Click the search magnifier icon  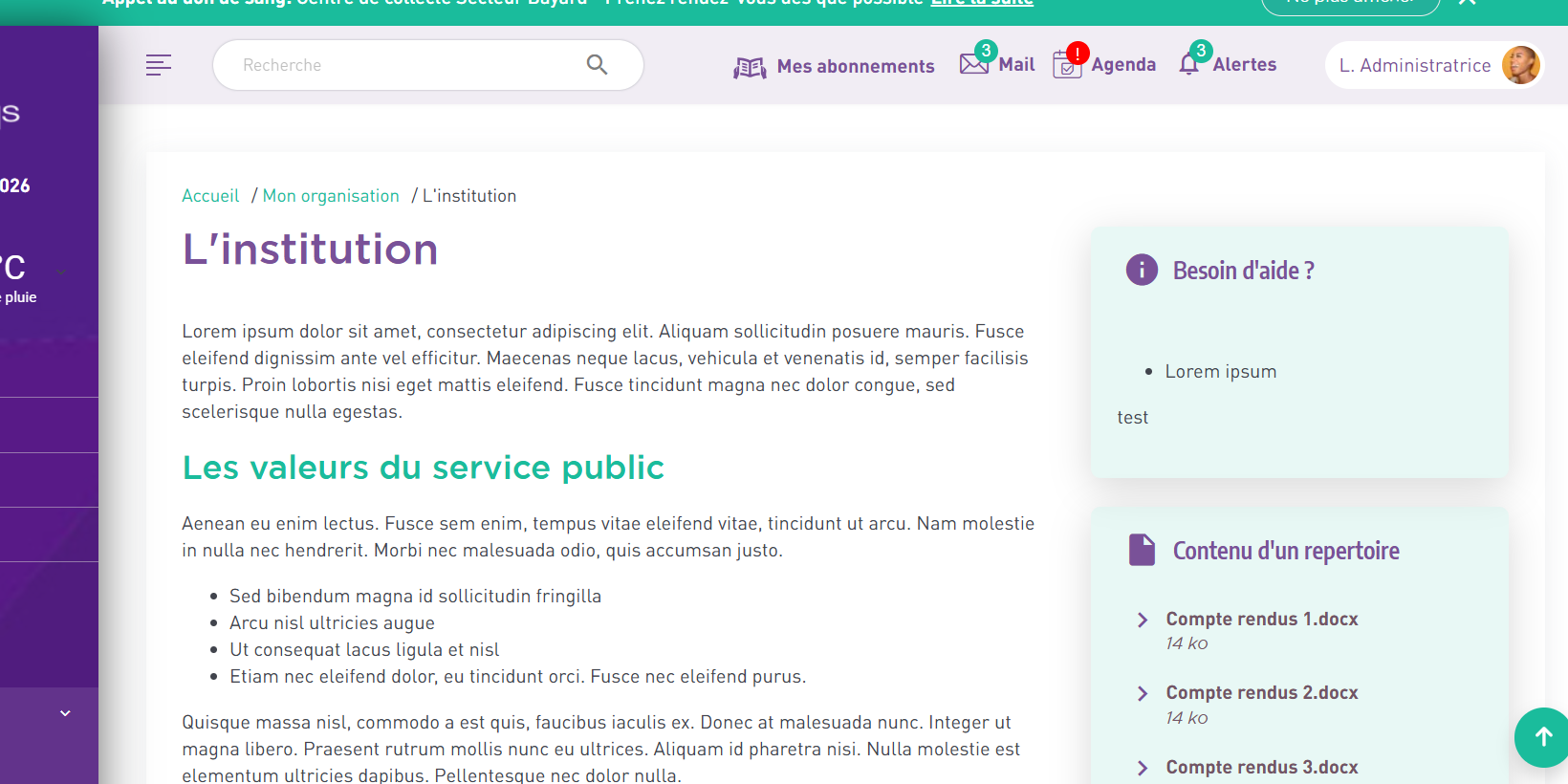click(597, 65)
